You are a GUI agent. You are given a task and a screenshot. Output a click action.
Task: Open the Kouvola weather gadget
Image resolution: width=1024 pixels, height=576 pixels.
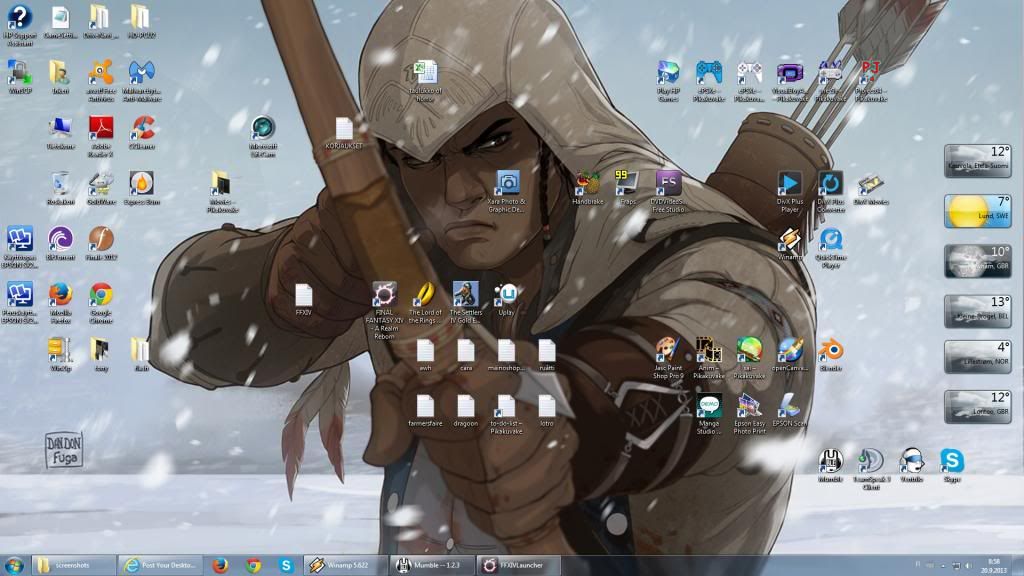977,161
